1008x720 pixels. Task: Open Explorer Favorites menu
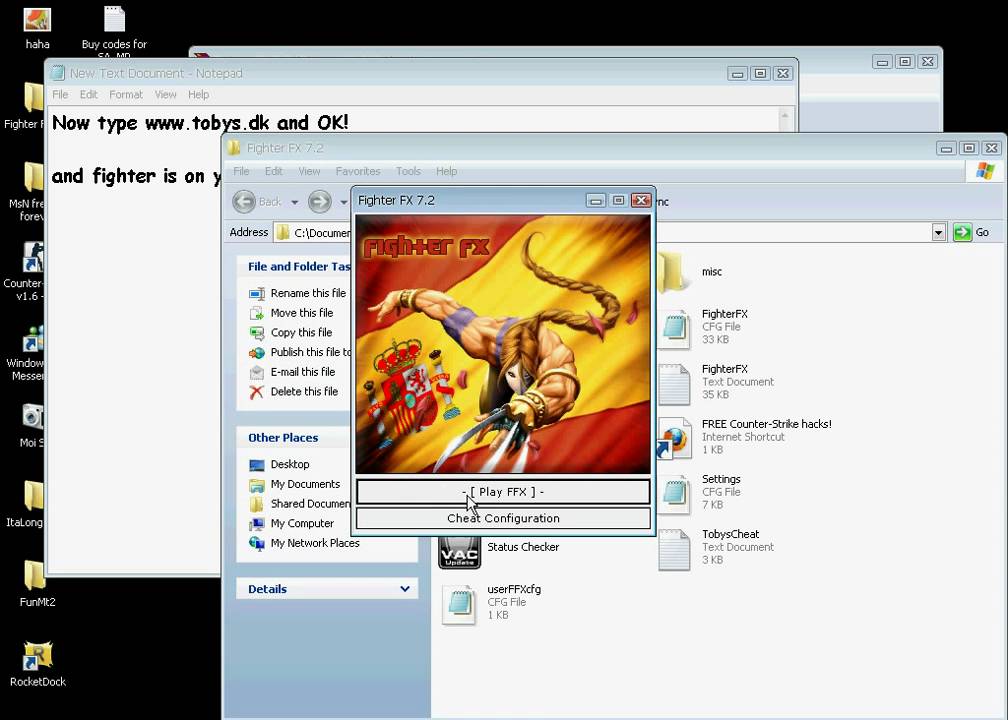[358, 171]
